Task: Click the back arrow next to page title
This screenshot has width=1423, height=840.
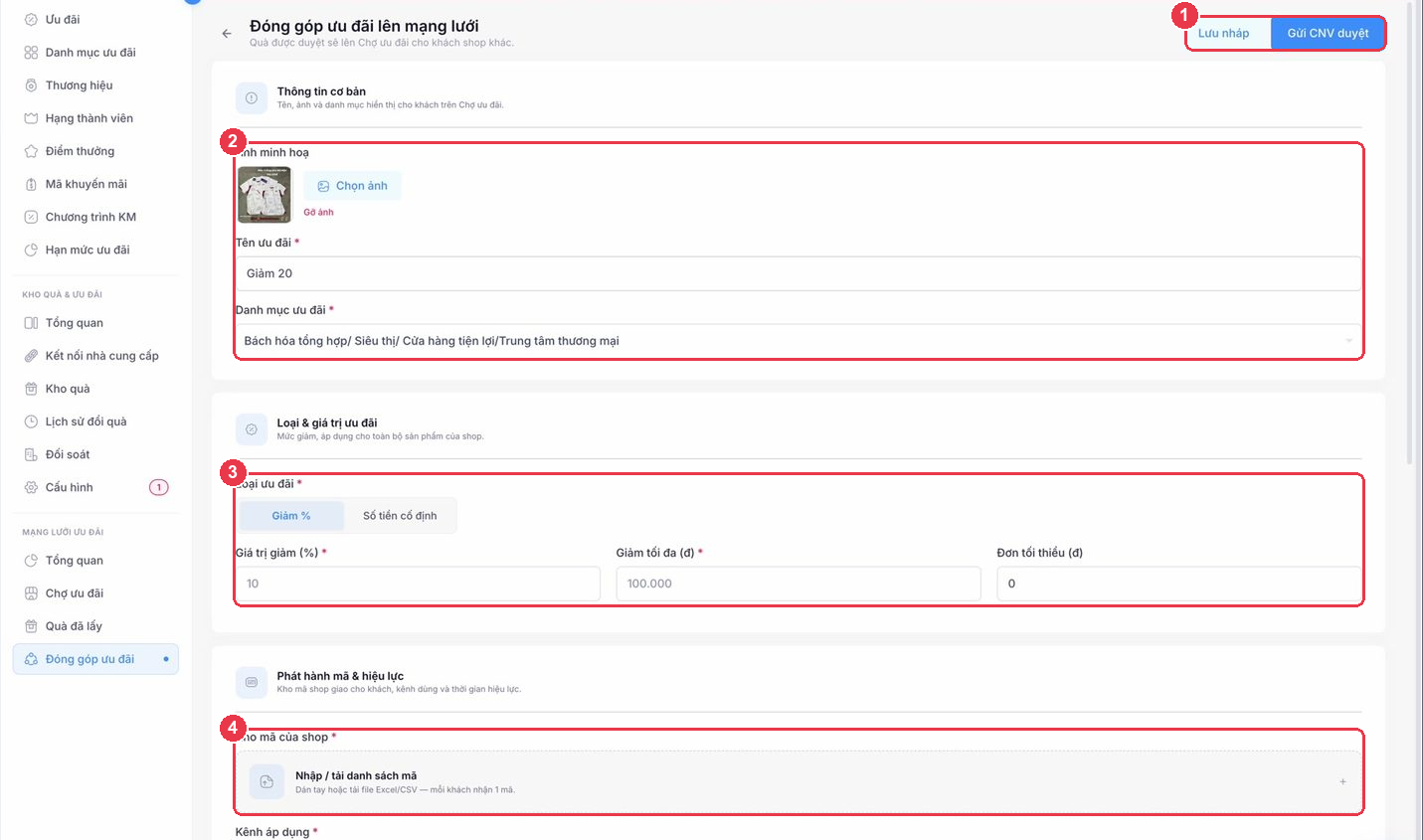Action: point(227,34)
